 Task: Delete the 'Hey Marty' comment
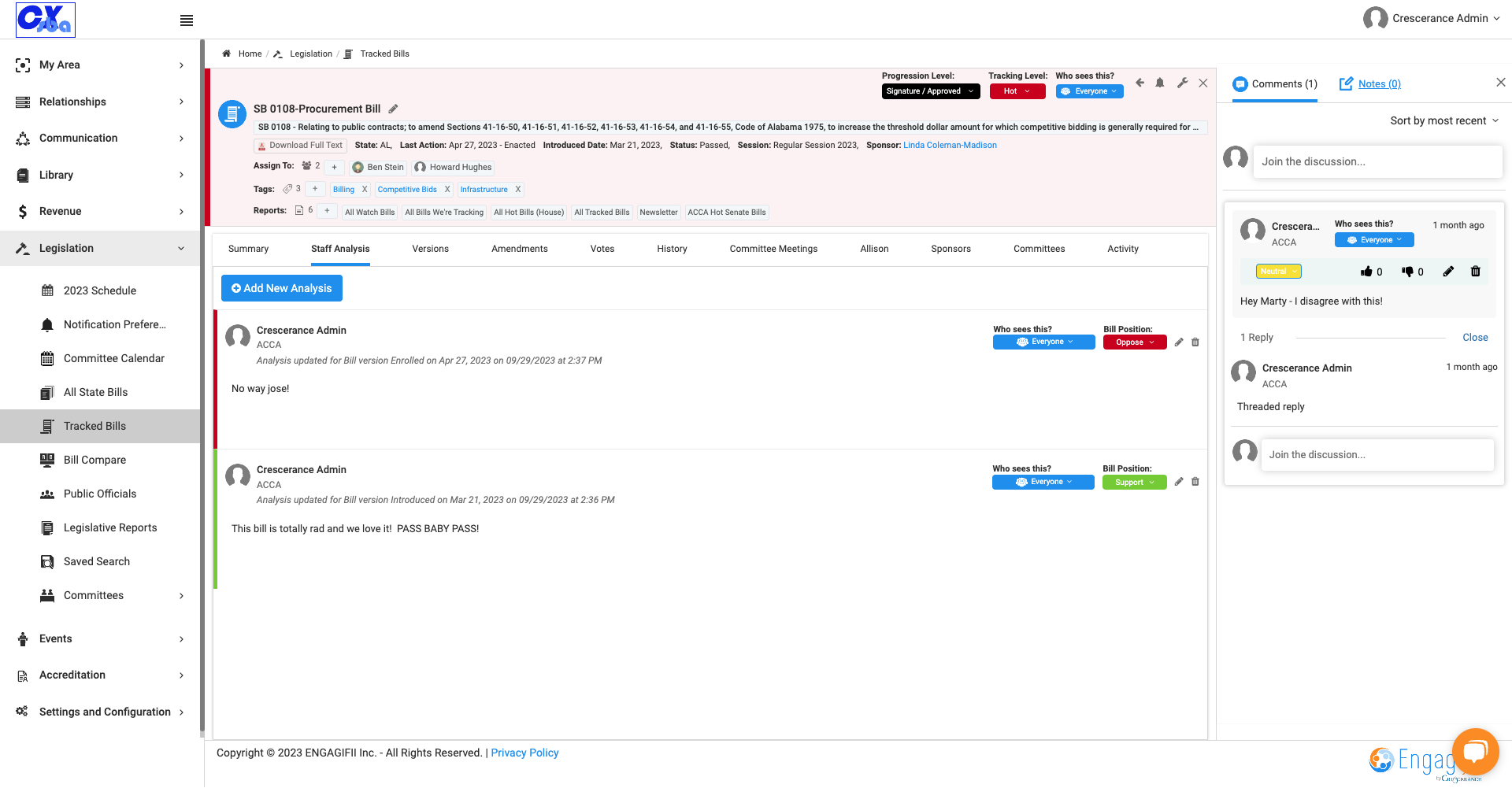click(1476, 272)
